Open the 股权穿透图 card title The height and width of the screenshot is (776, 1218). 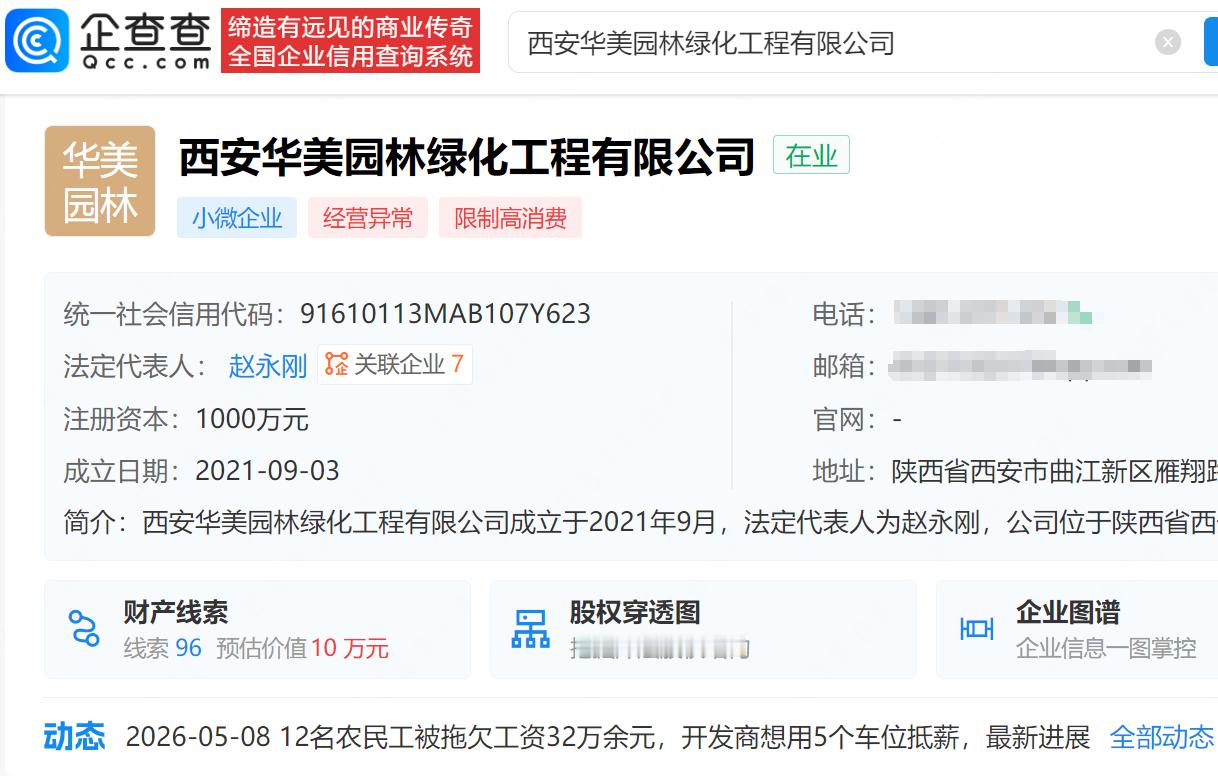[x=635, y=612]
